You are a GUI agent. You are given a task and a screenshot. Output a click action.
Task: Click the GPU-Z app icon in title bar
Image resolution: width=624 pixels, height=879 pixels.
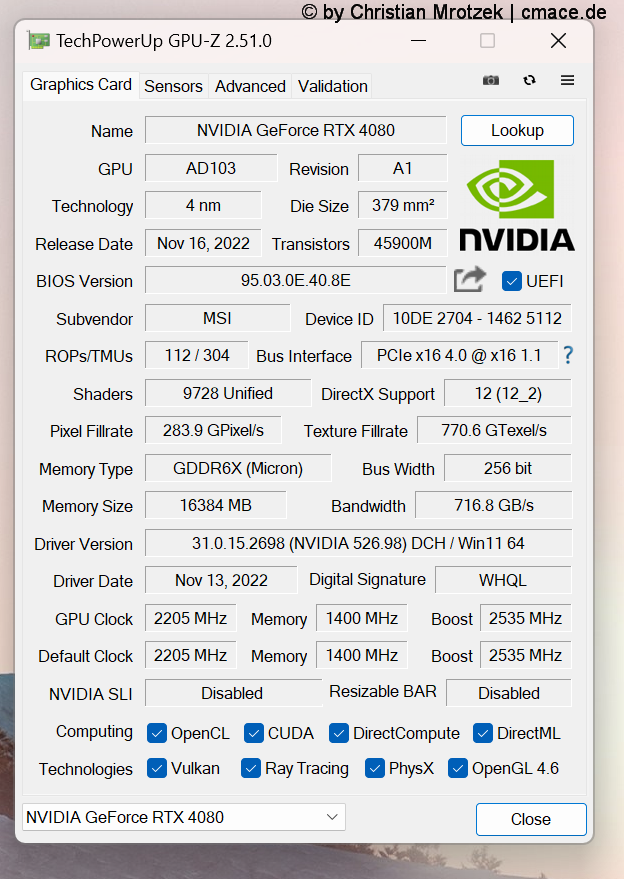[x=39, y=41]
